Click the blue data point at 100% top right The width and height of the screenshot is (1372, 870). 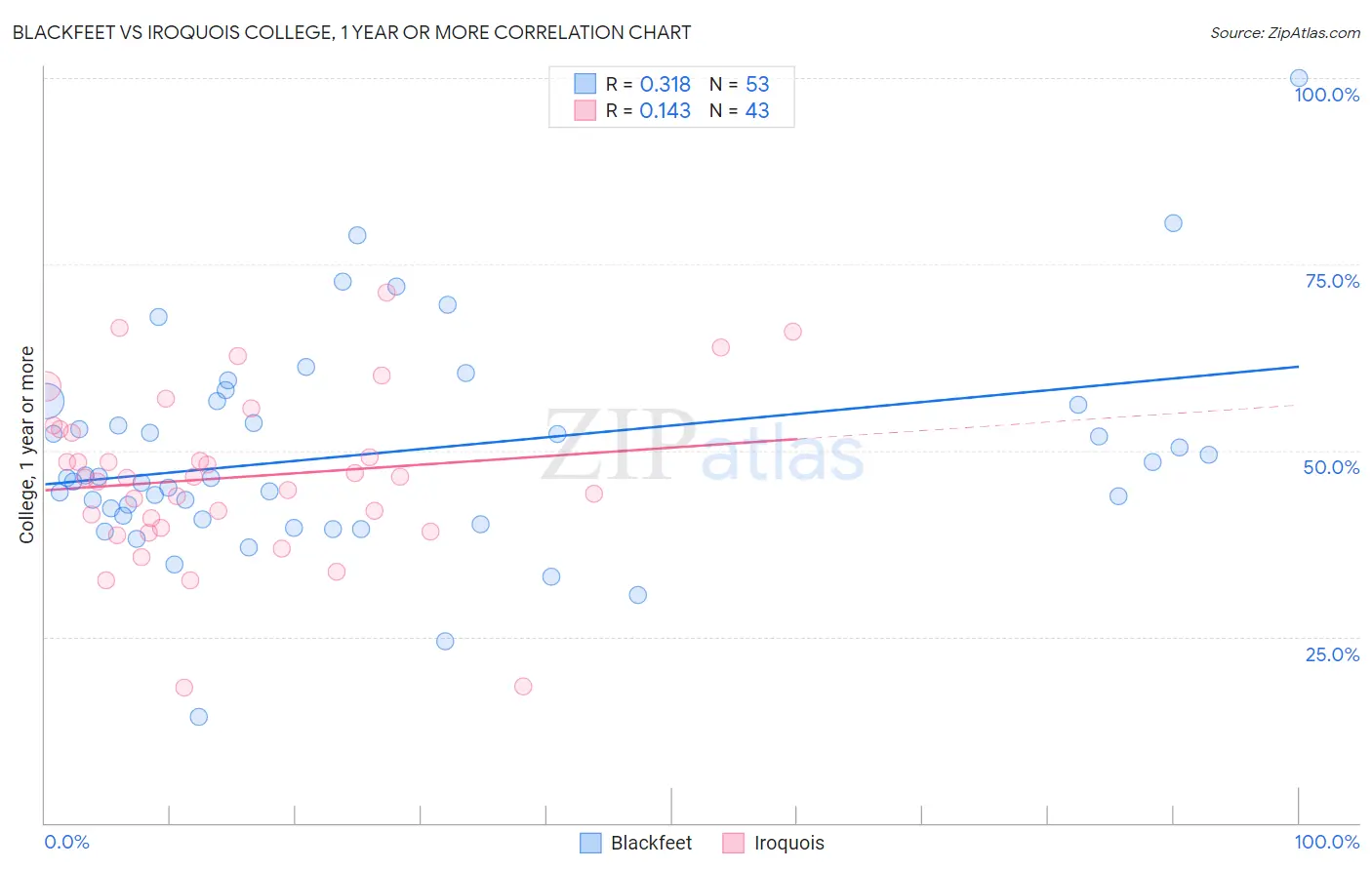click(1299, 78)
